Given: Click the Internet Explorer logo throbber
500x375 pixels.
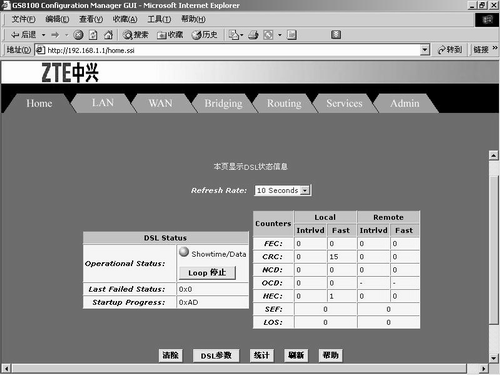Looking at the screenshot, I should pos(487,20).
